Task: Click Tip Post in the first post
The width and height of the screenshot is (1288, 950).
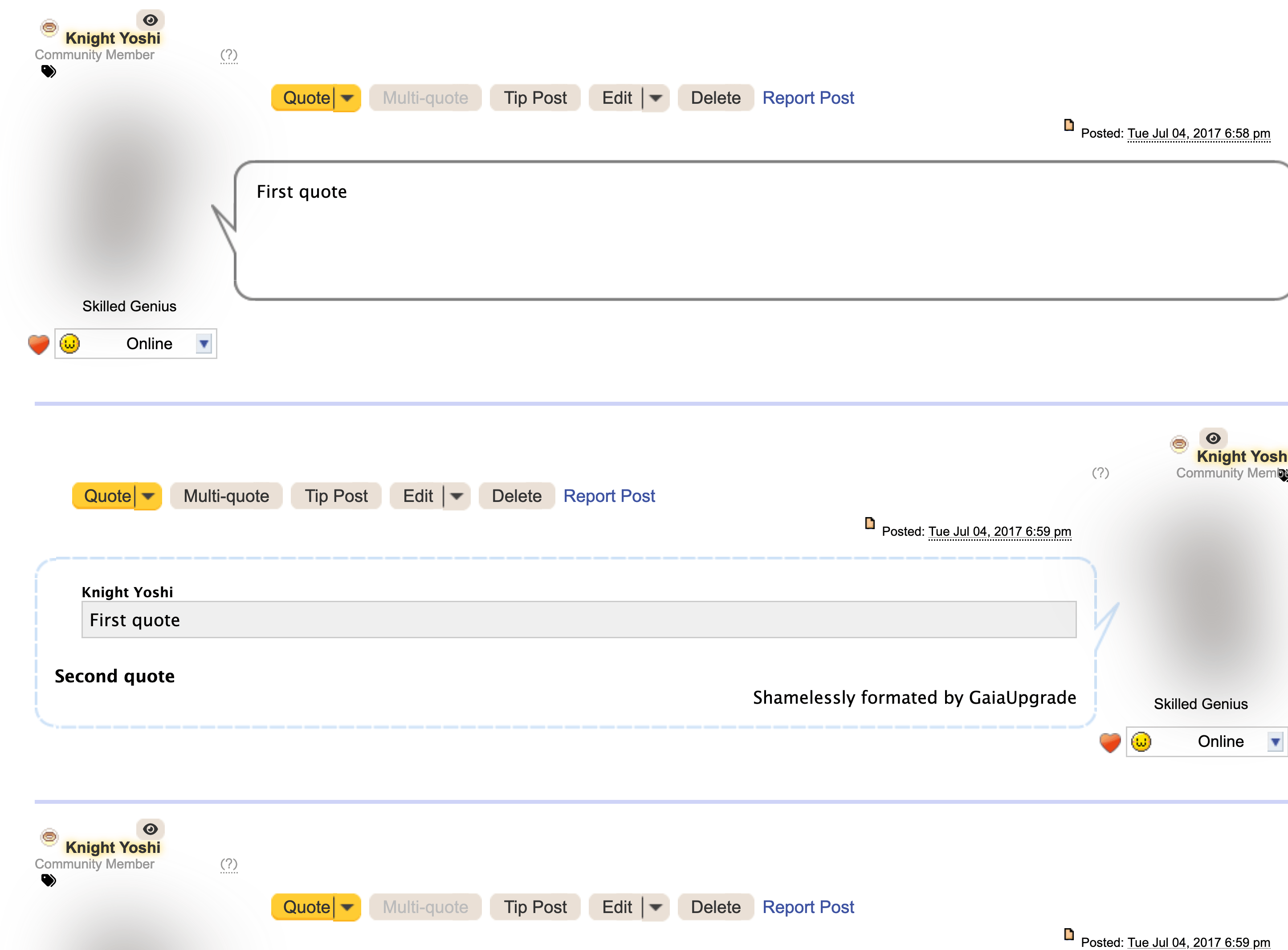Action: (x=535, y=98)
